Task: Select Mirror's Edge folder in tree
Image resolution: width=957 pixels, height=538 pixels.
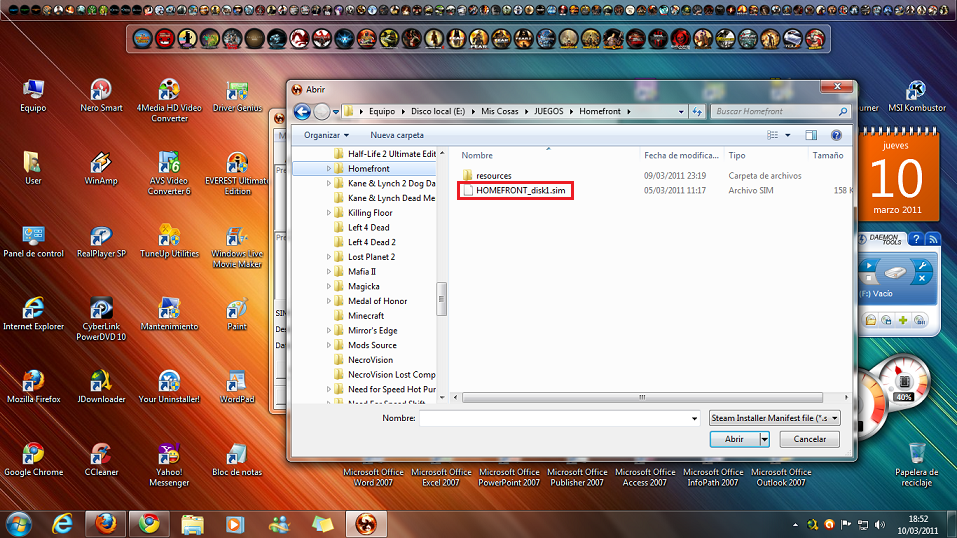Action: point(372,330)
